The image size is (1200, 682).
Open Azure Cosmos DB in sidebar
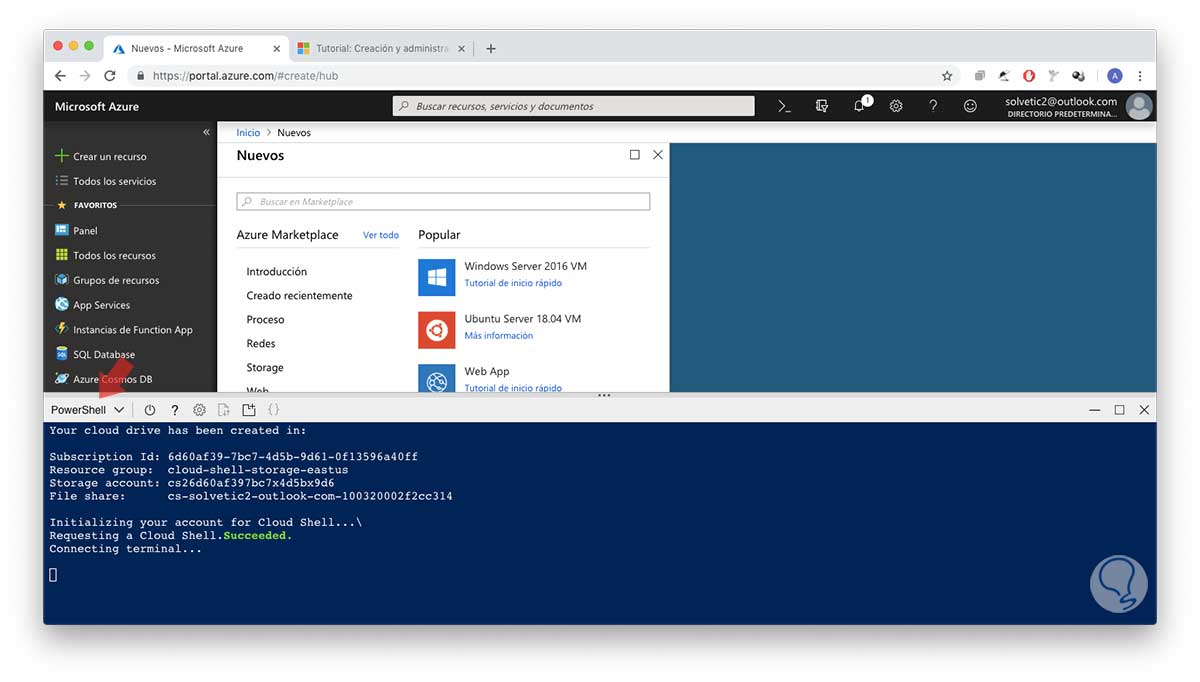pyautogui.click(x=104, y=379)
